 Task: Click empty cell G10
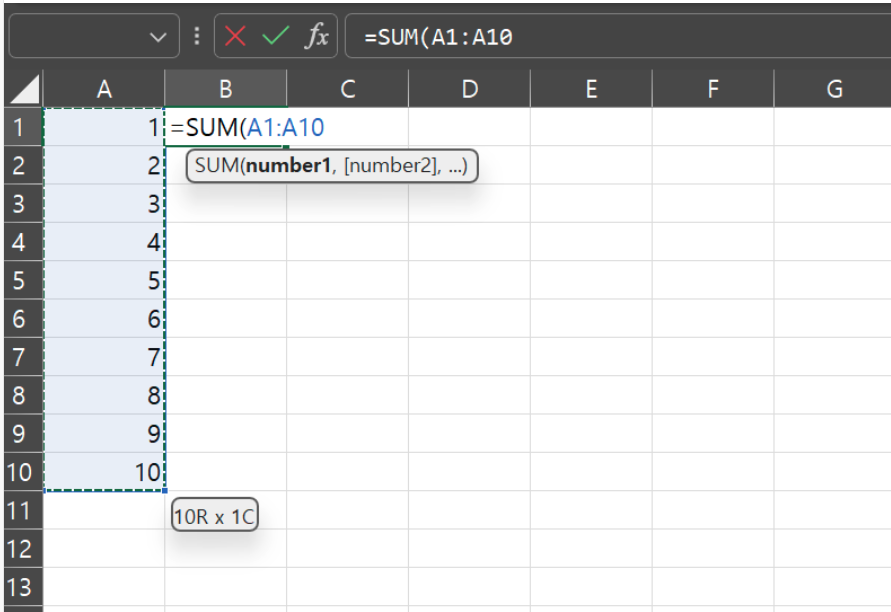point(833,472)
